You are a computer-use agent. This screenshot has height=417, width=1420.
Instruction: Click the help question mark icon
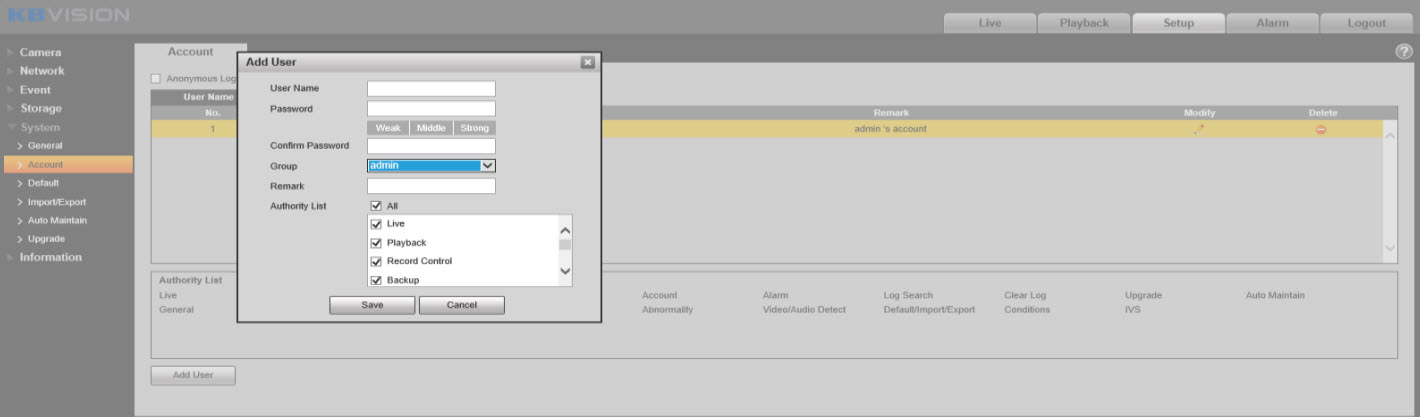[1404, 52]
